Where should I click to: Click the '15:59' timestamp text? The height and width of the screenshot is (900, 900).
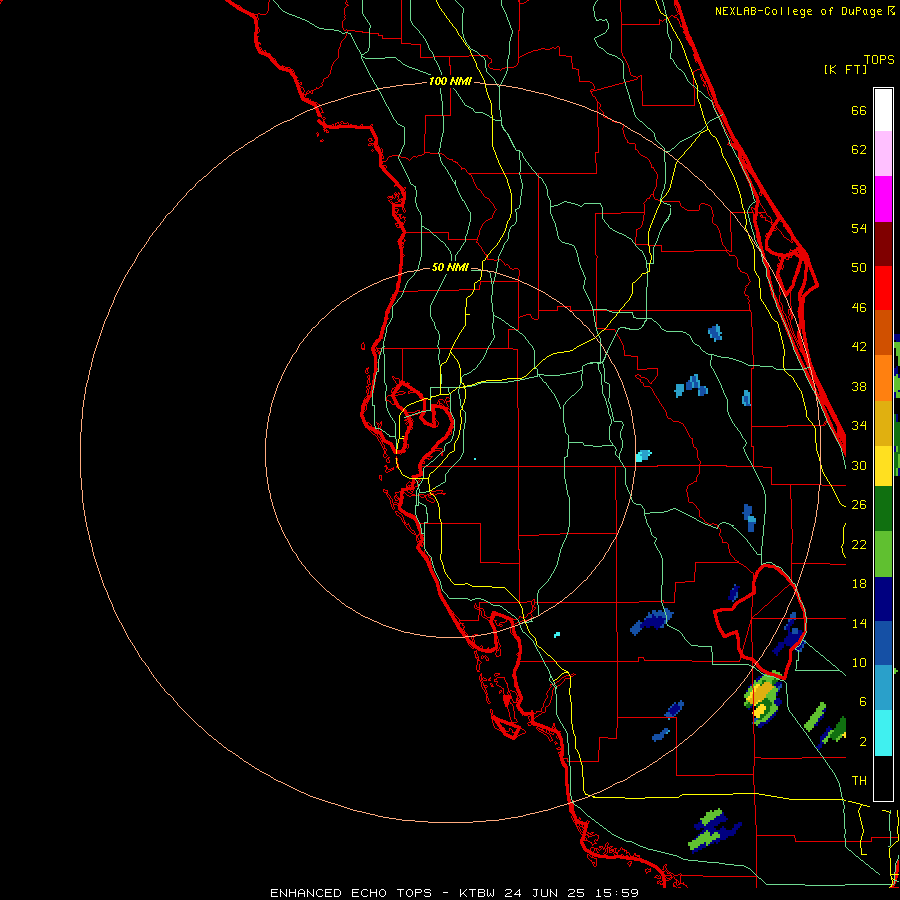pyautogui.click(x=616, y=893)
